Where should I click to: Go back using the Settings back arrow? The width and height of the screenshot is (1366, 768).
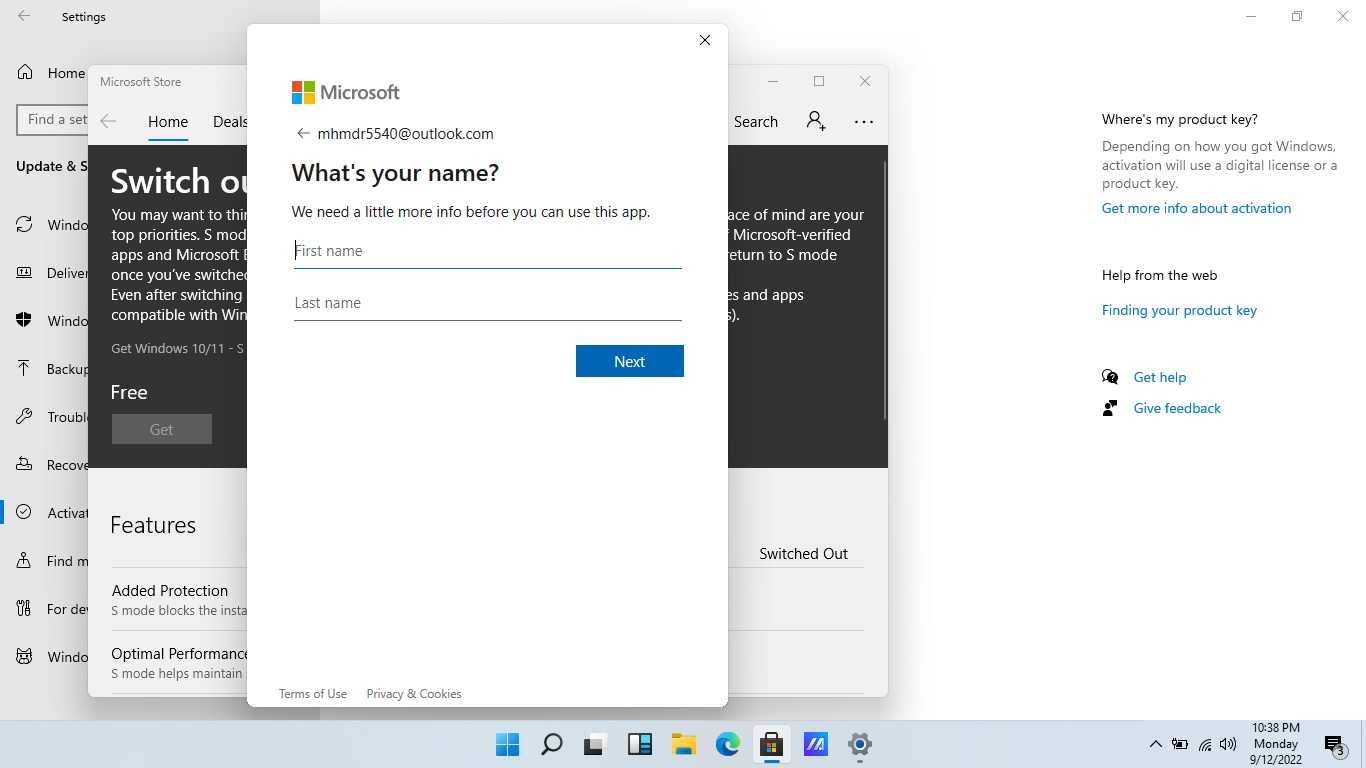tap(24, 17)
